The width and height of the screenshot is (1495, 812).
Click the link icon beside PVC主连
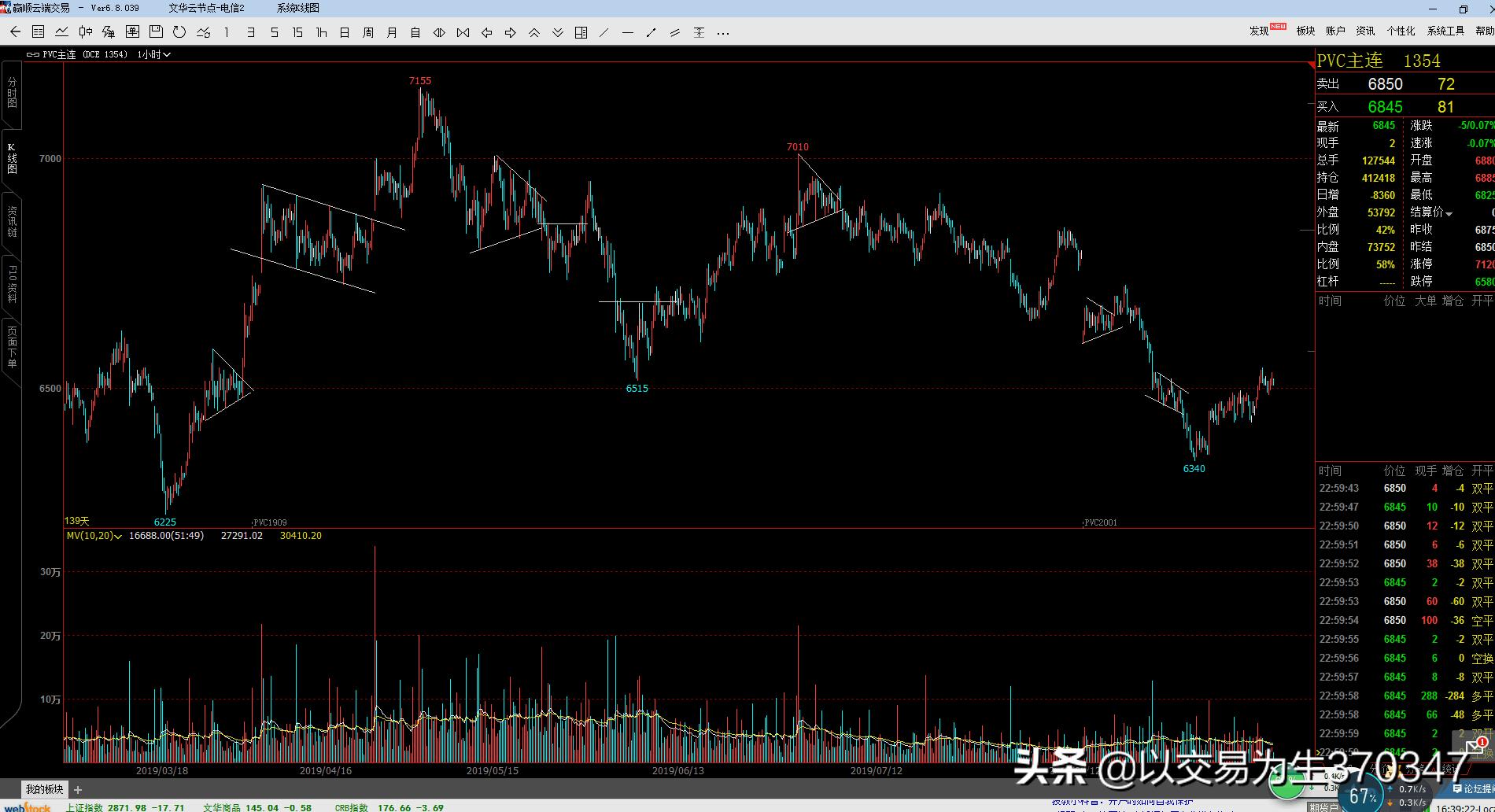[x=32, y=54]
